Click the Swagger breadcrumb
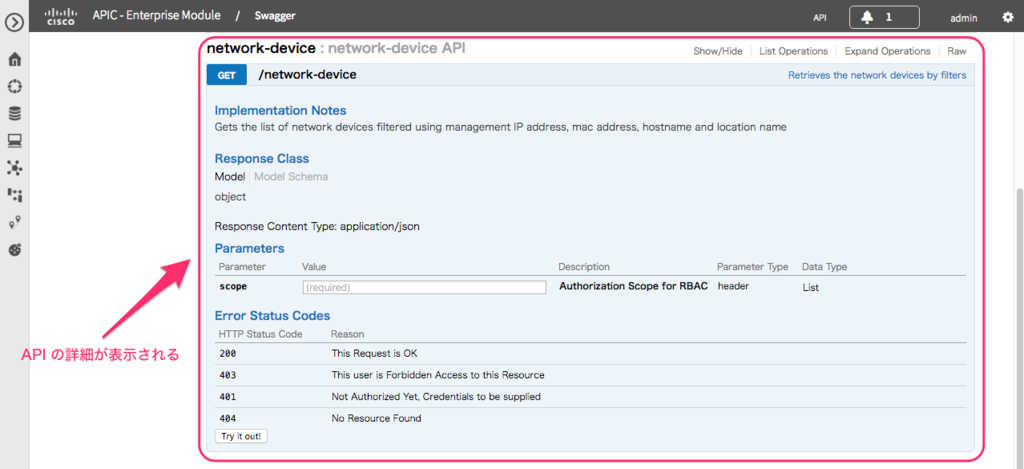The width and height of the screenshot is (1024, 469). pos(277,16)
